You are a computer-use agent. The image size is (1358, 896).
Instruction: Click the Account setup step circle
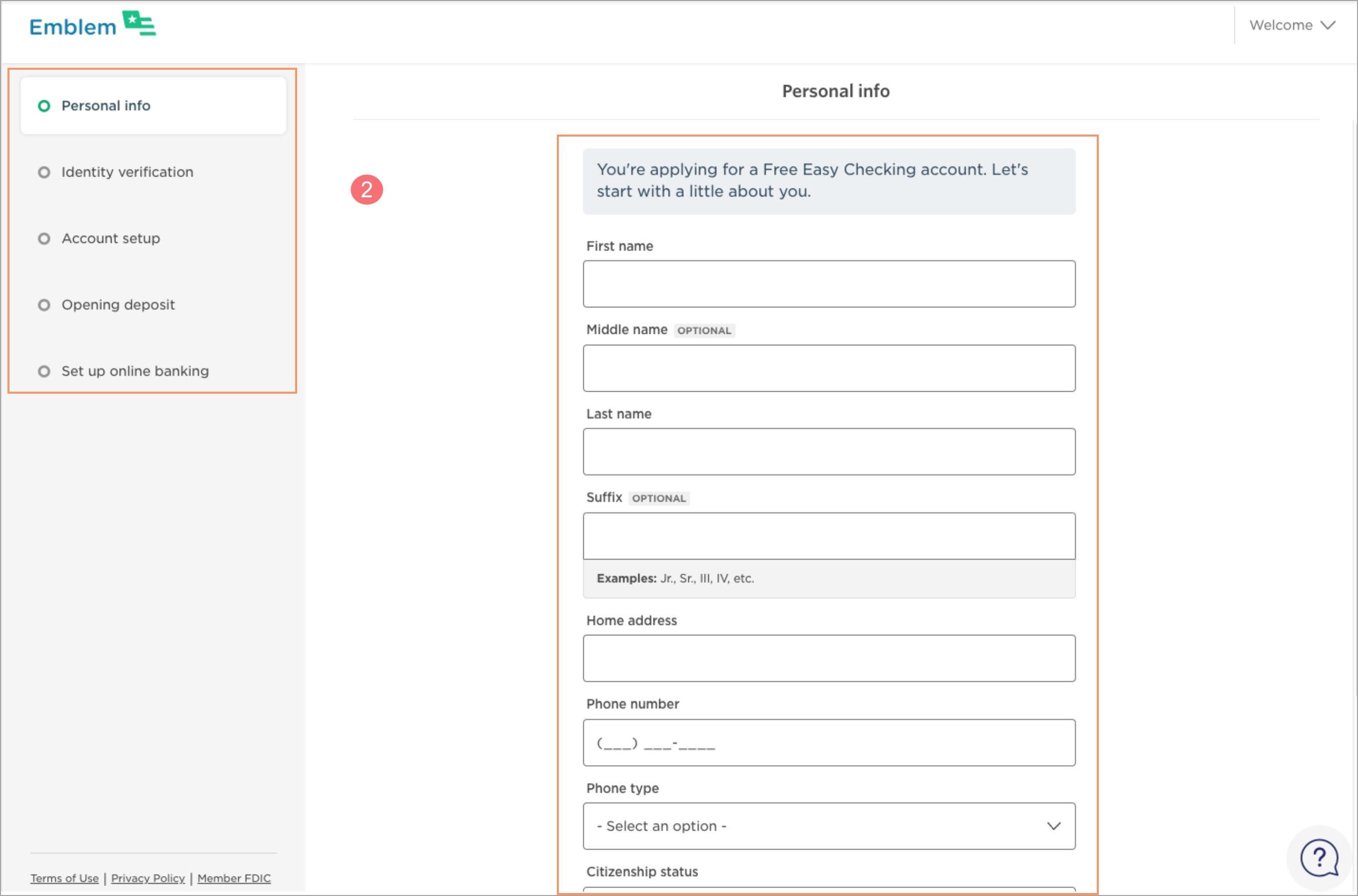tap(44, 239)
